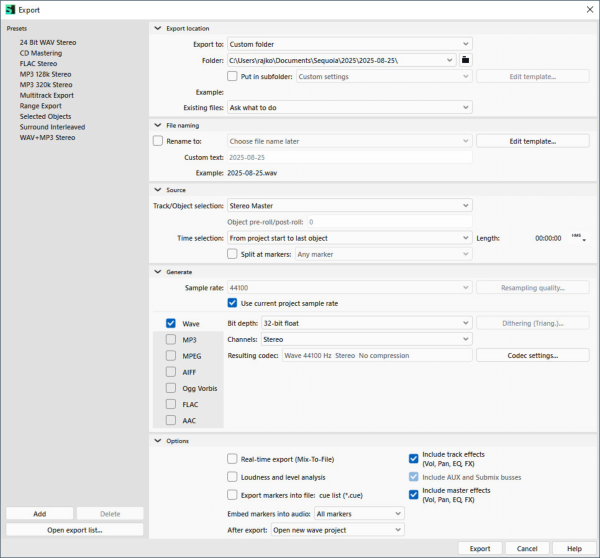Select the CD Mastering preset
The width and height of the screenshot is (600, 558).
click(41, 53)
